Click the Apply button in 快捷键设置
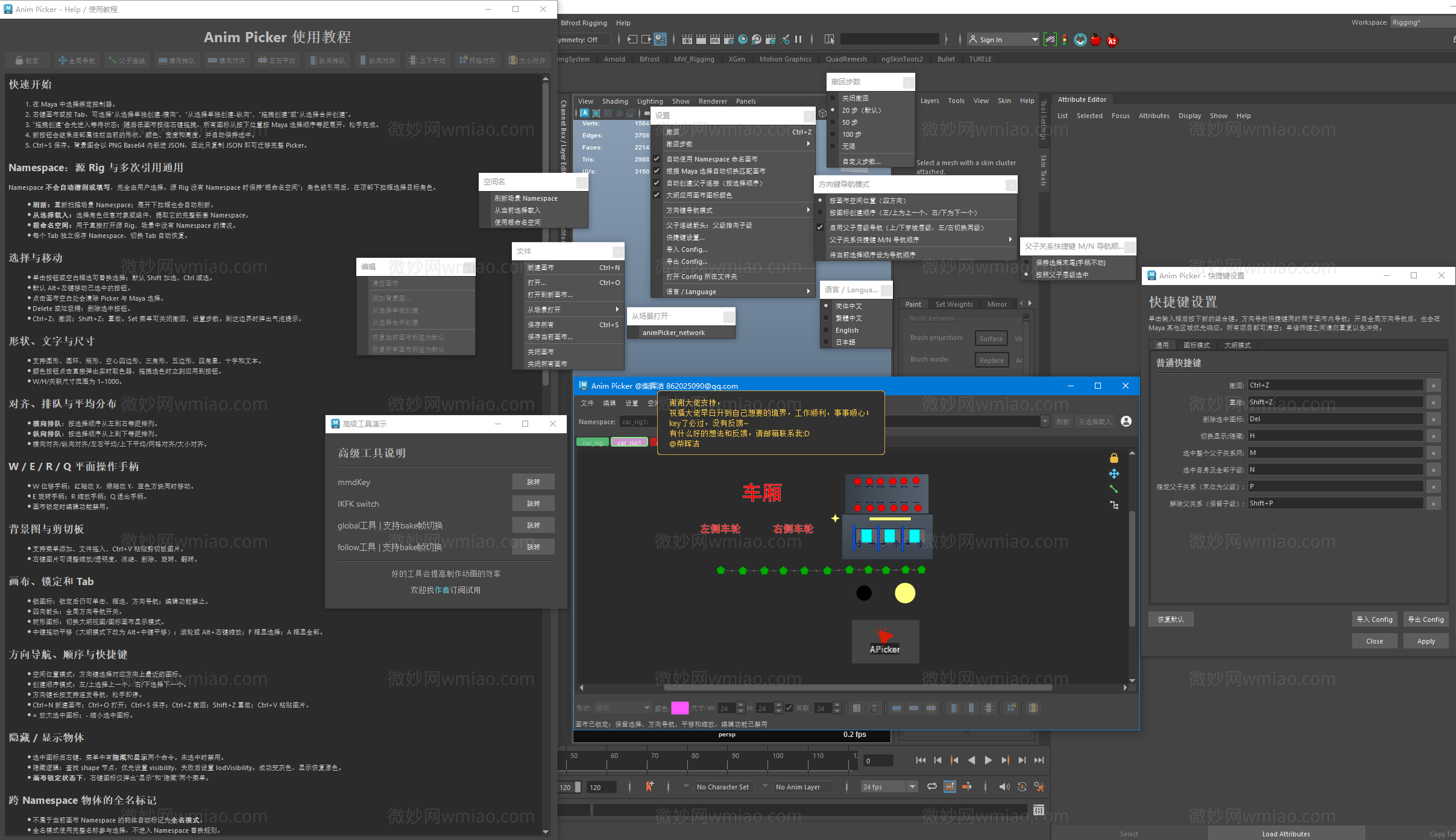Screen dimensions: 1456x840 (1426, 641)
